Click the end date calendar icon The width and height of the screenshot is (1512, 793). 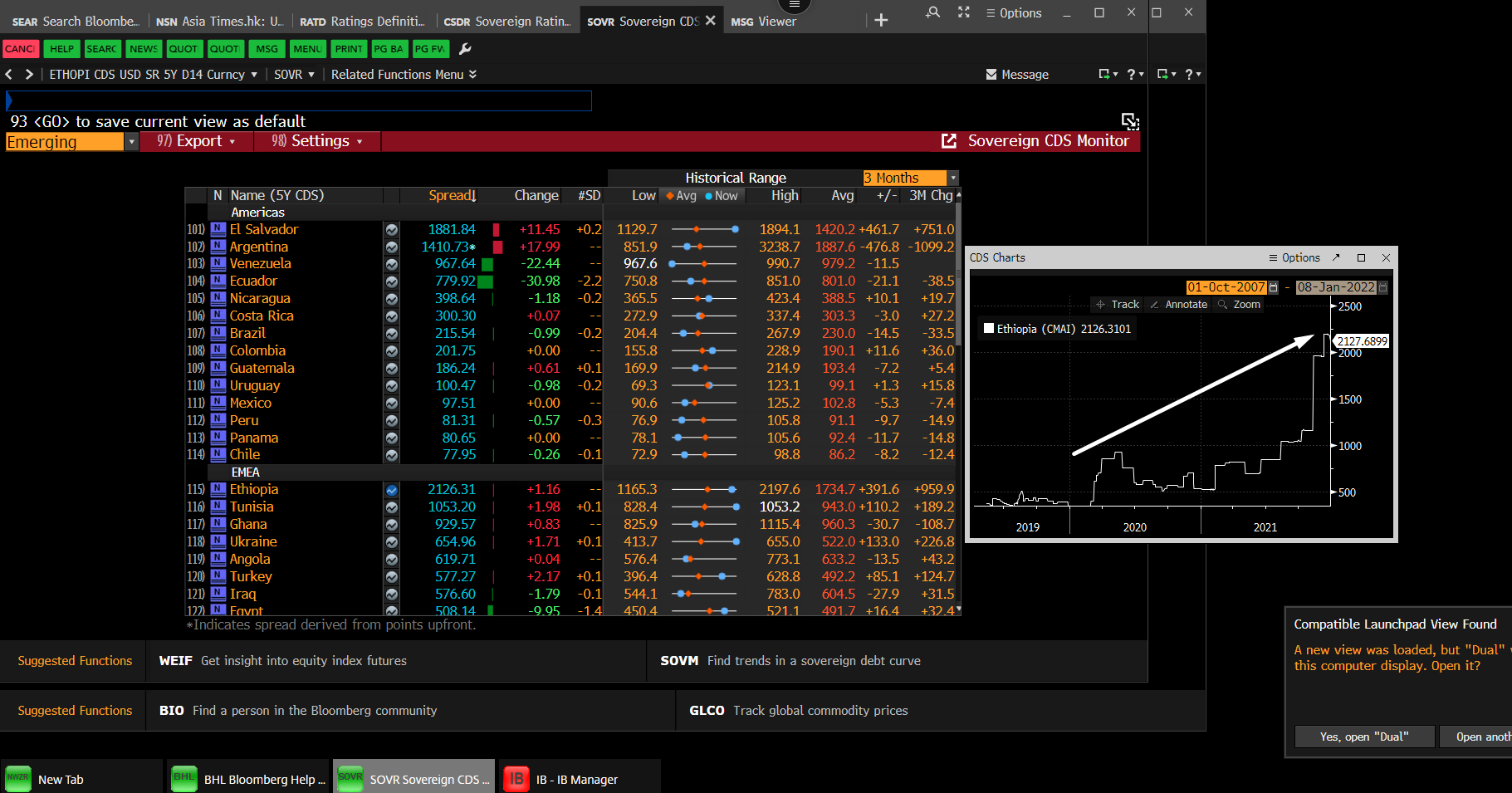[x=1382, y=287]
